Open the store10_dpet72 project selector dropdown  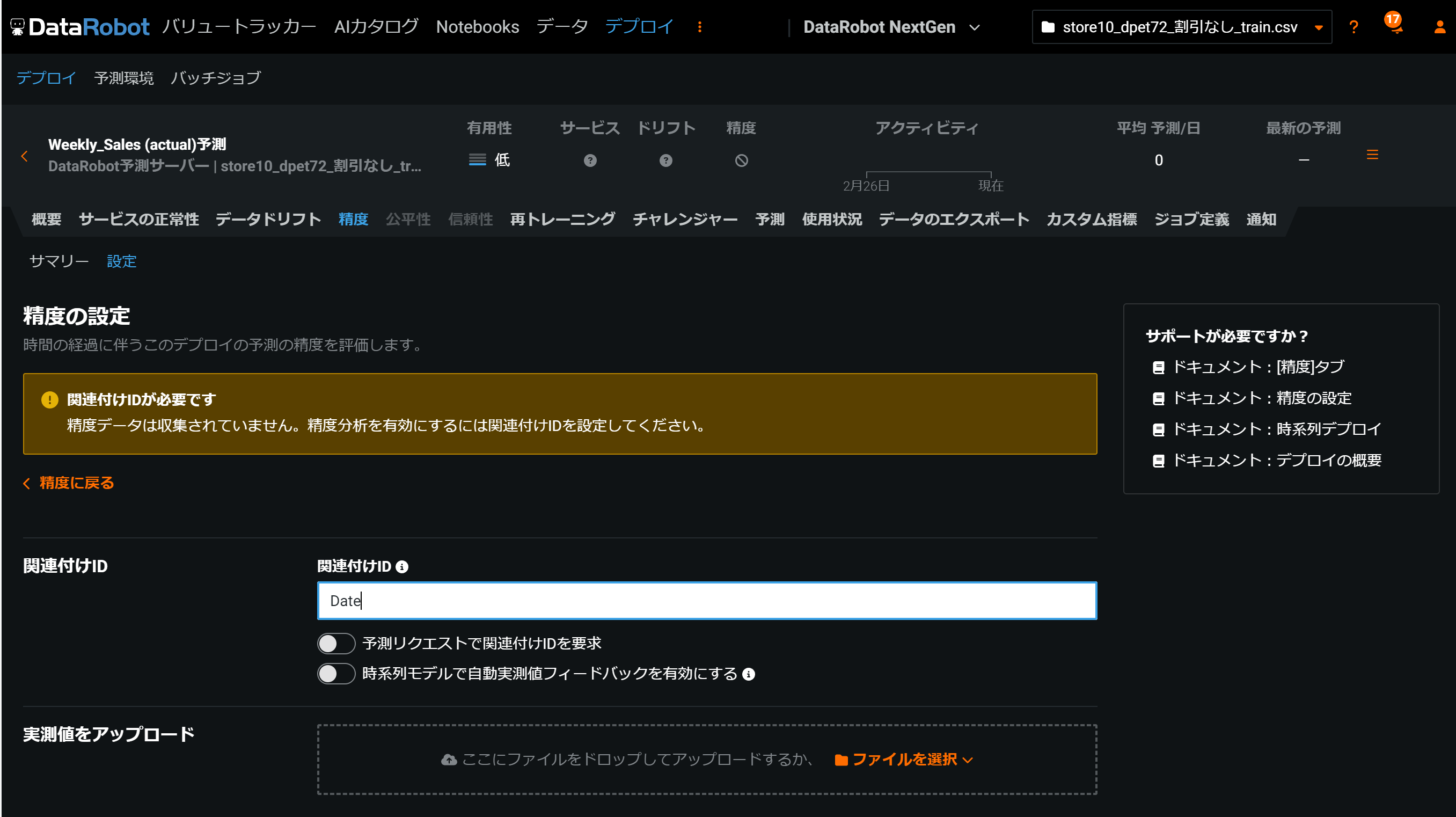1181,27
